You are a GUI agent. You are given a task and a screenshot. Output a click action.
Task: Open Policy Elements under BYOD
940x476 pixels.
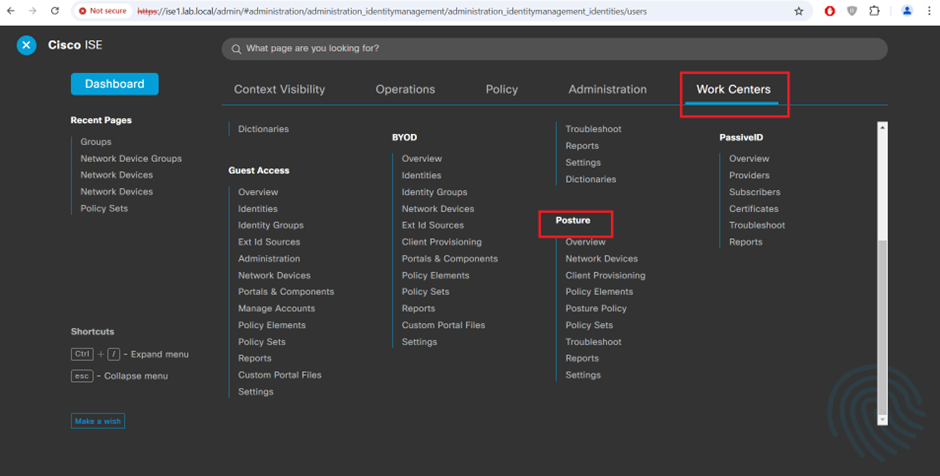tap(436, 276)
